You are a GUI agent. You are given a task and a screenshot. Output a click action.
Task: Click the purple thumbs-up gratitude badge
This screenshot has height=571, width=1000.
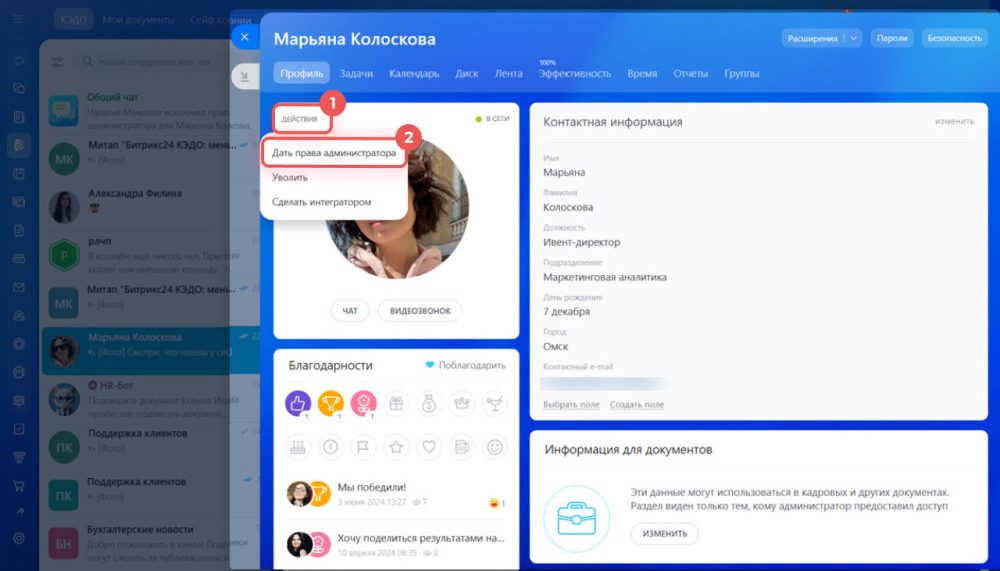[x=298, y=403]
